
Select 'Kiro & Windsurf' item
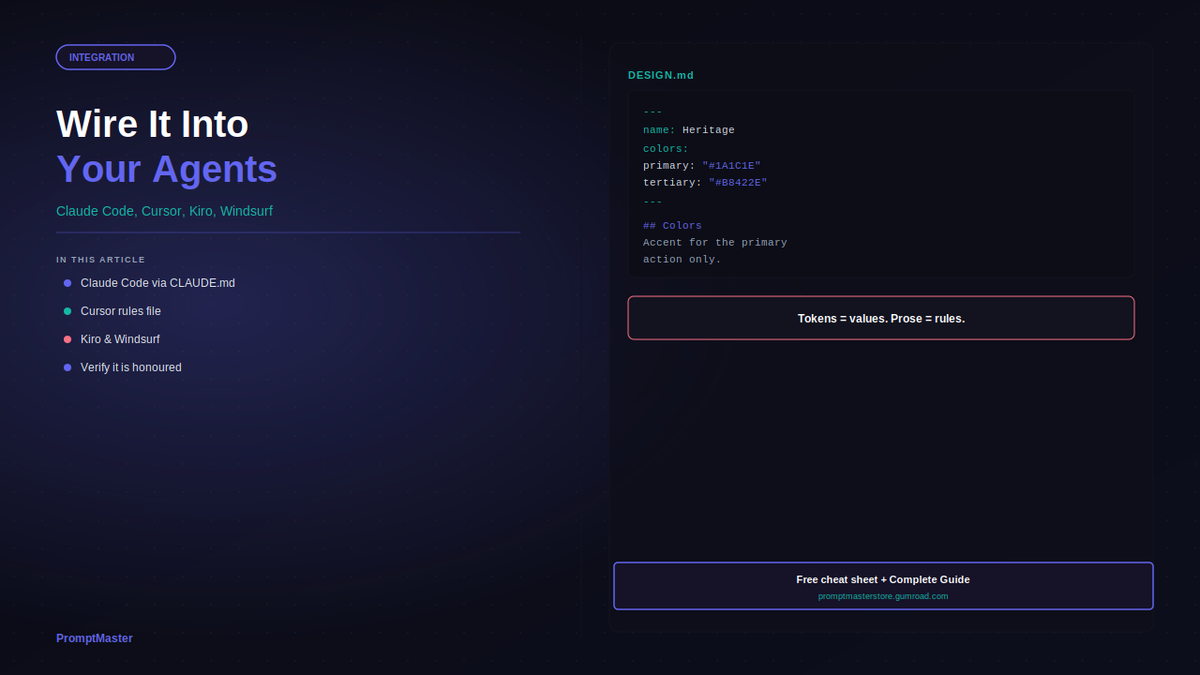pos(120,339)
